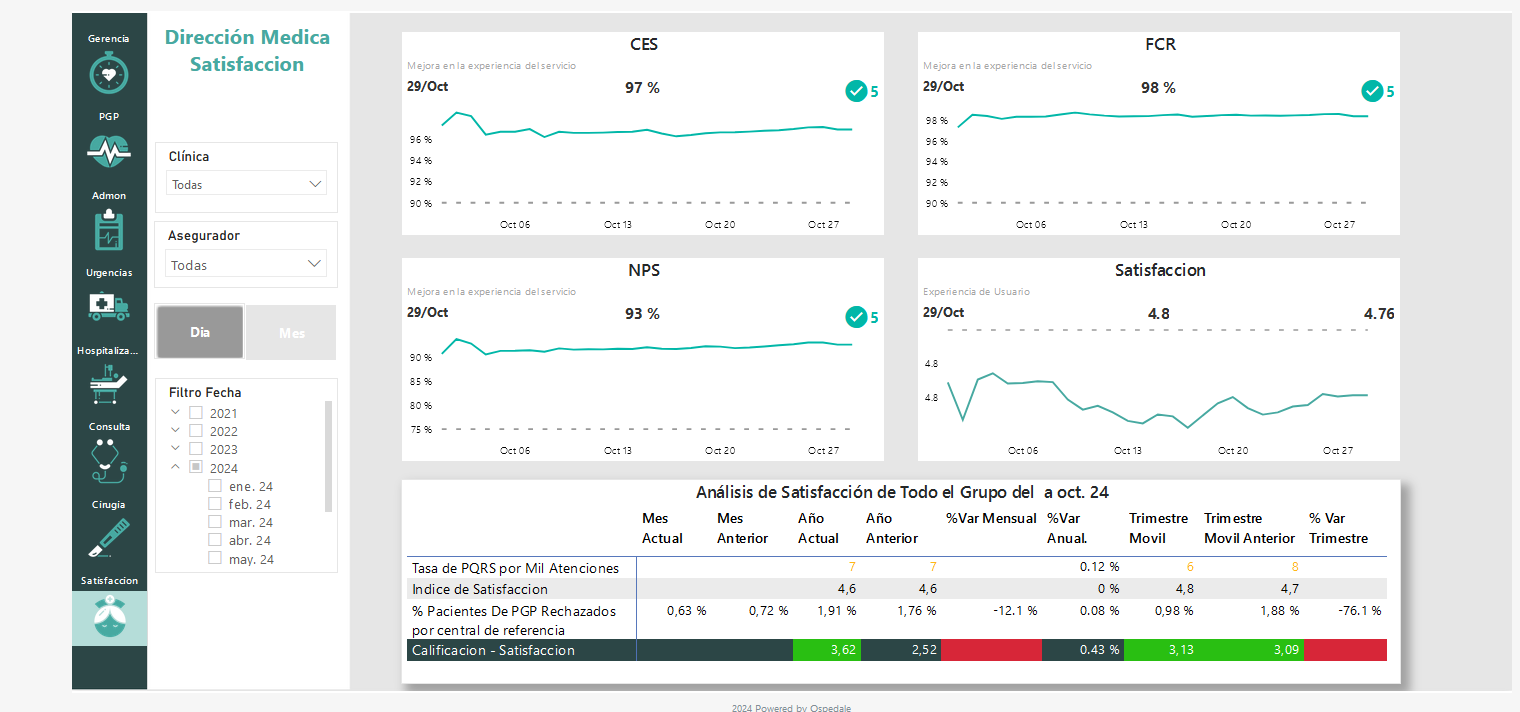The width and height of the screenshot is (1520, 712).
Task: Click the Filtro Fecha scrollbar
Action: (328, 456)
